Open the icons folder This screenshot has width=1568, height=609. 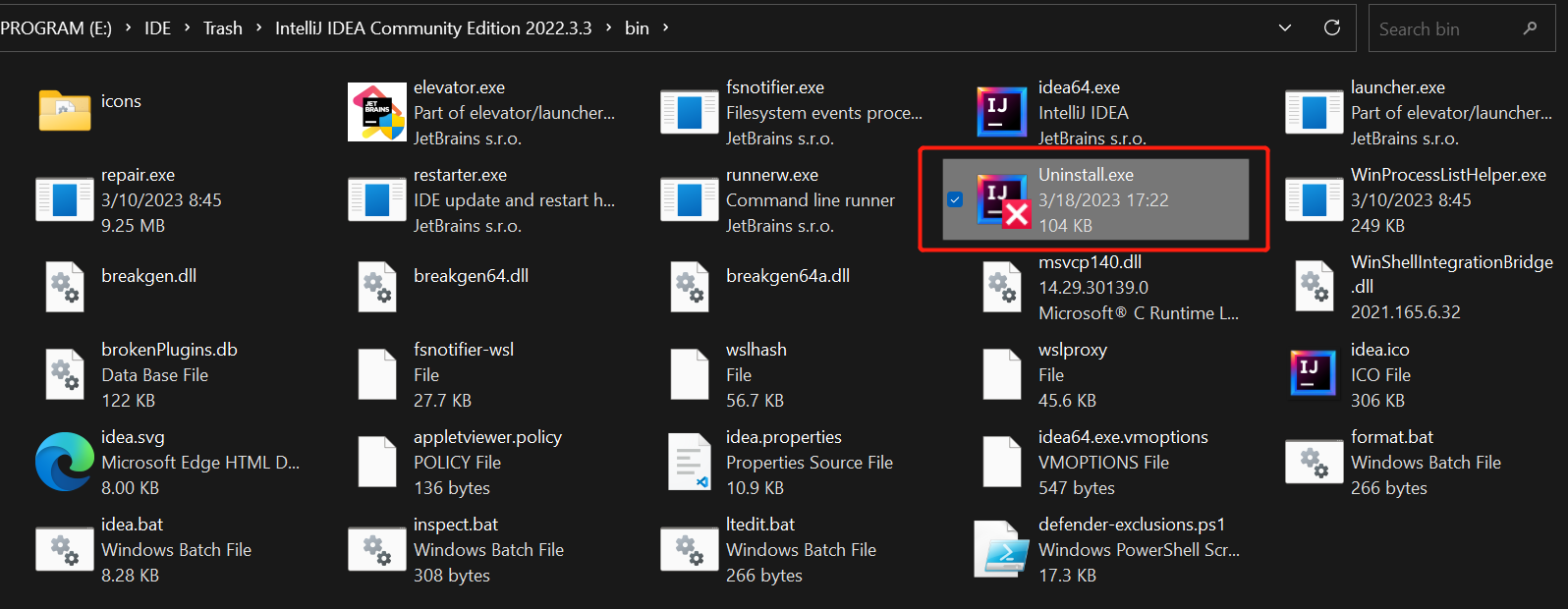pos(65,110)
